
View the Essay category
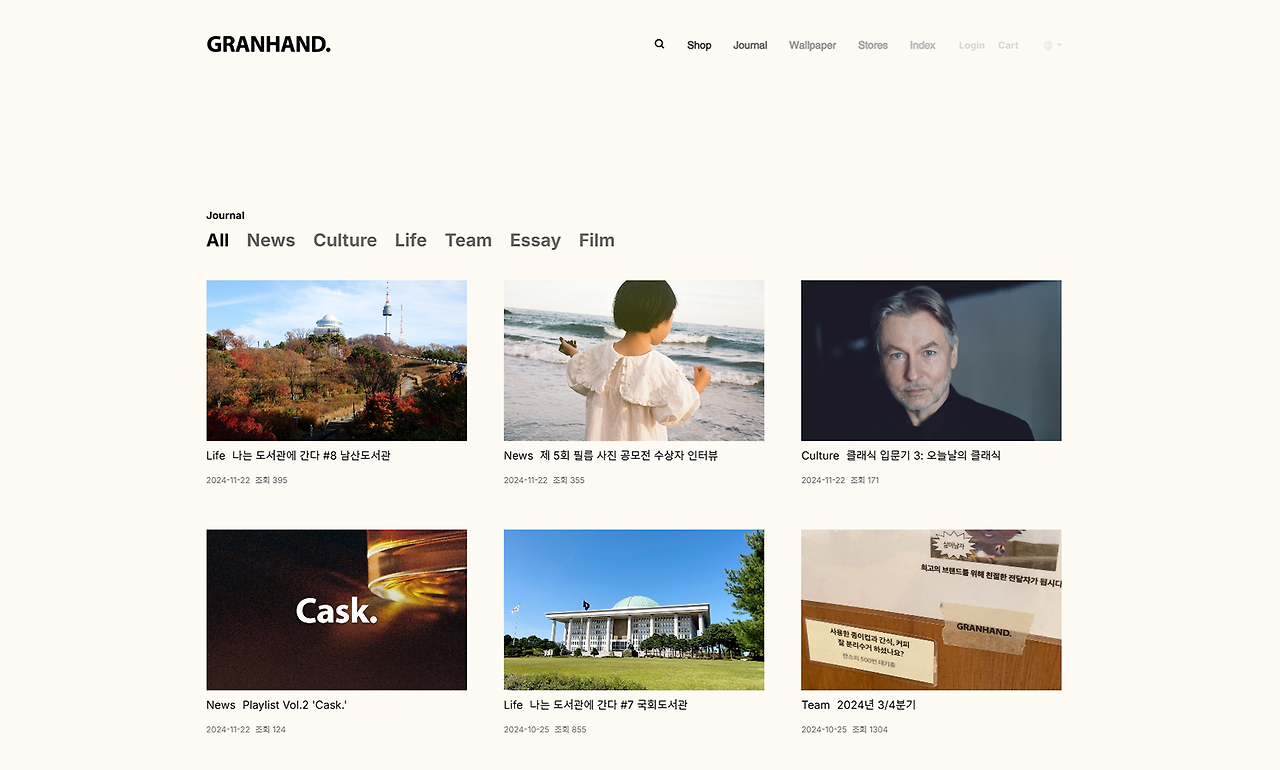pos(535,240)
